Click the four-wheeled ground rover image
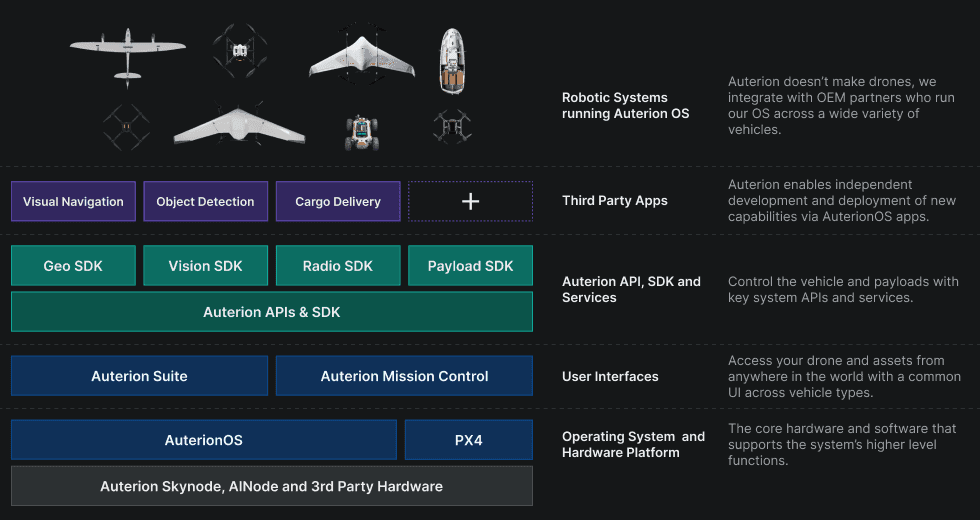Screen dimensions: 980x520 (361, 132)
